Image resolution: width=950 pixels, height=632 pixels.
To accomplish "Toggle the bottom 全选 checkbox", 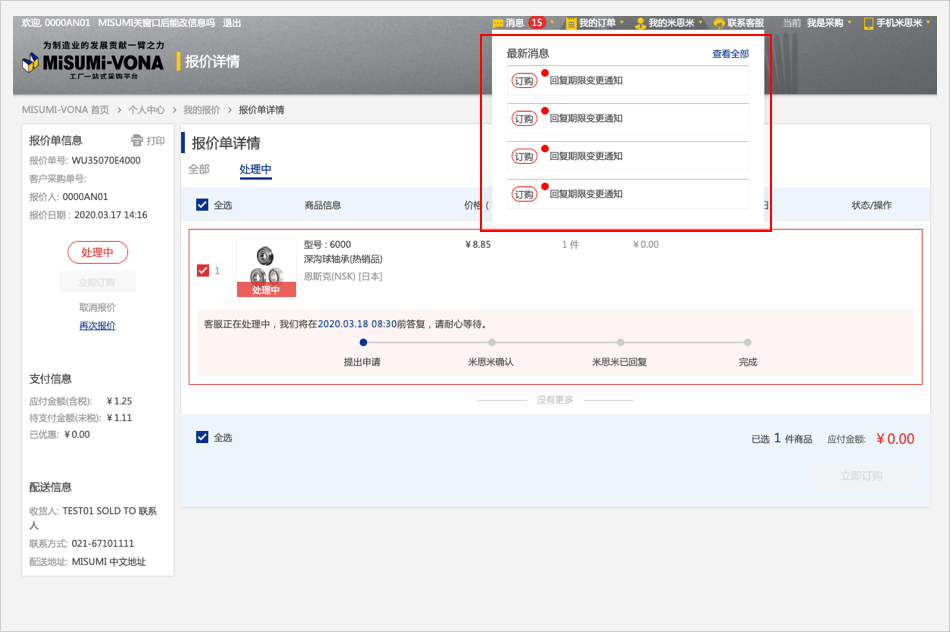I will click(202, 437).
